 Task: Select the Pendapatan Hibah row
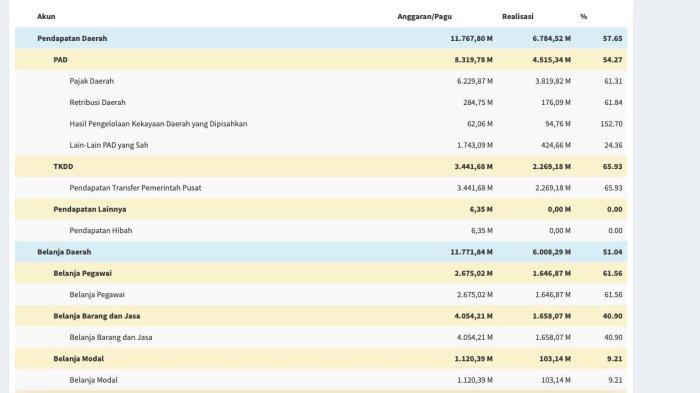[321, 231]
